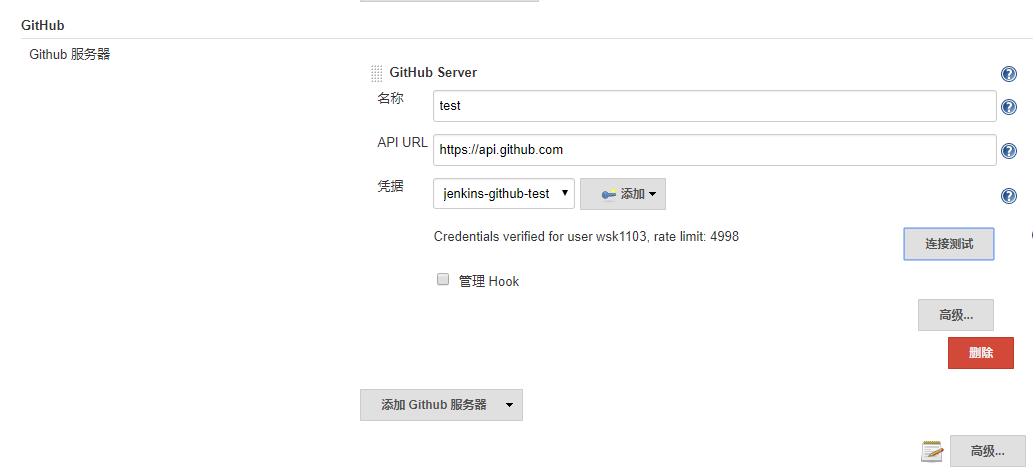Click the GitHub section heading
Image resolution: width=1033 pixels, height=467 pixels.
point(43,26)
